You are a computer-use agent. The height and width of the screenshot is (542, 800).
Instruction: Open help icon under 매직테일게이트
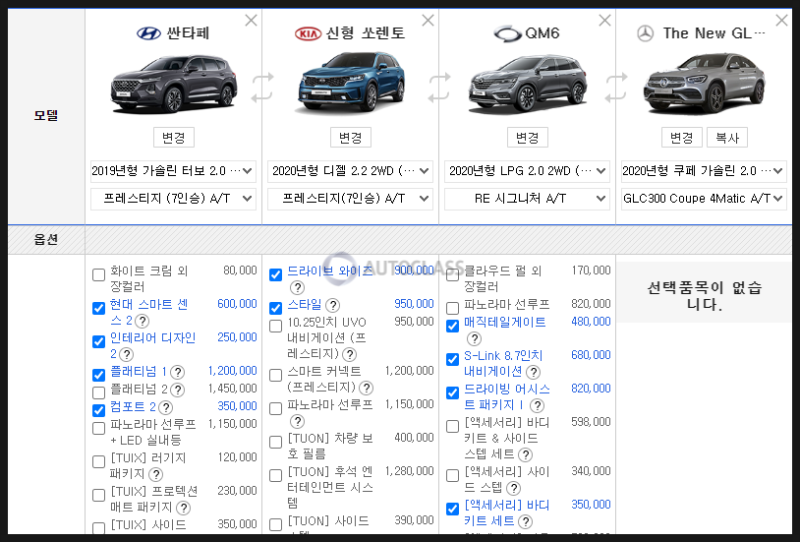(x=474, y=339)
